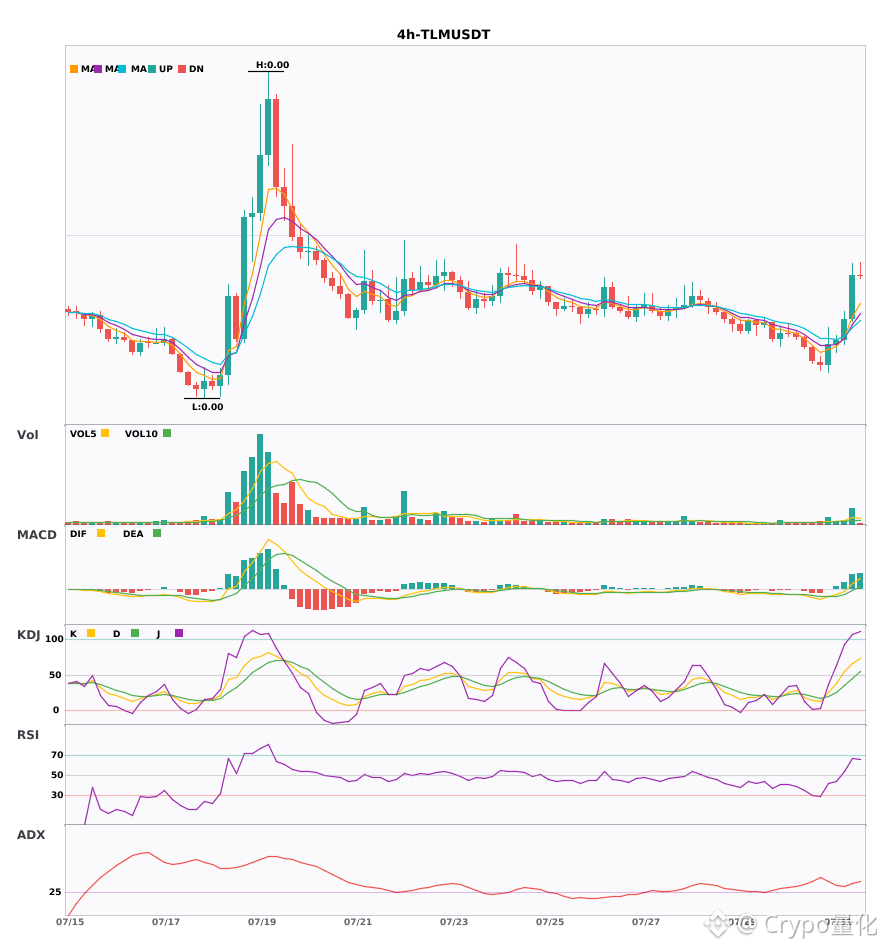The width and height of the screenshot is (885, 950).
Task: Click the 70 level on the RSI axis
Action: click(57, 755)
